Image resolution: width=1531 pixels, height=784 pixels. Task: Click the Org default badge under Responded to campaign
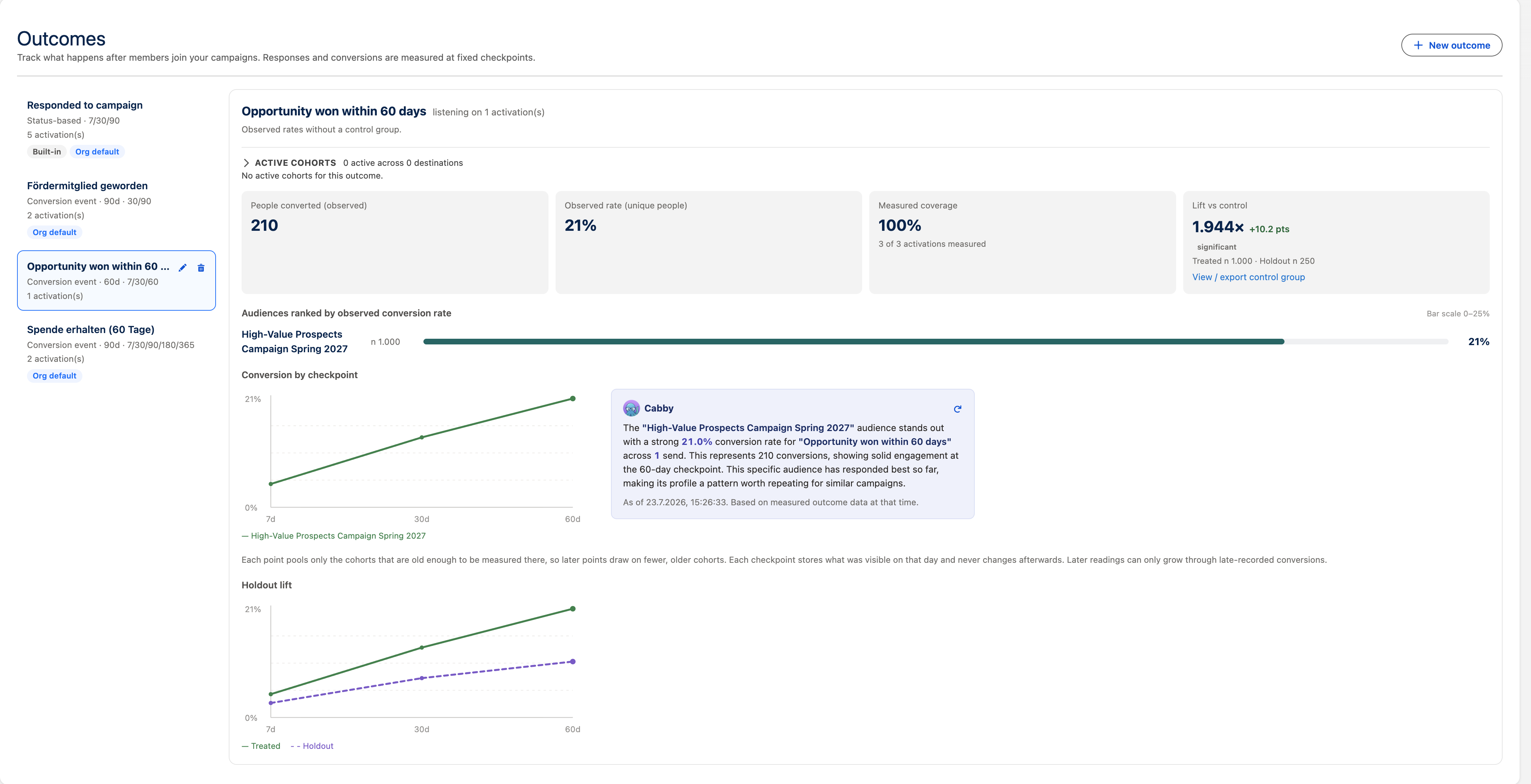97,152
